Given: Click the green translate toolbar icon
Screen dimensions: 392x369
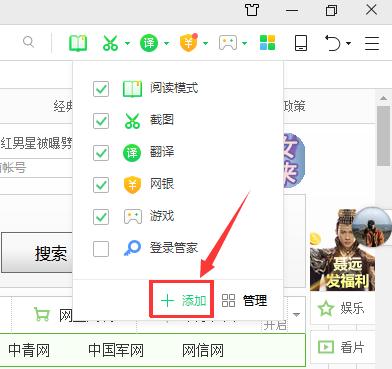Looking at the screenshot, I should pos(149,43).
